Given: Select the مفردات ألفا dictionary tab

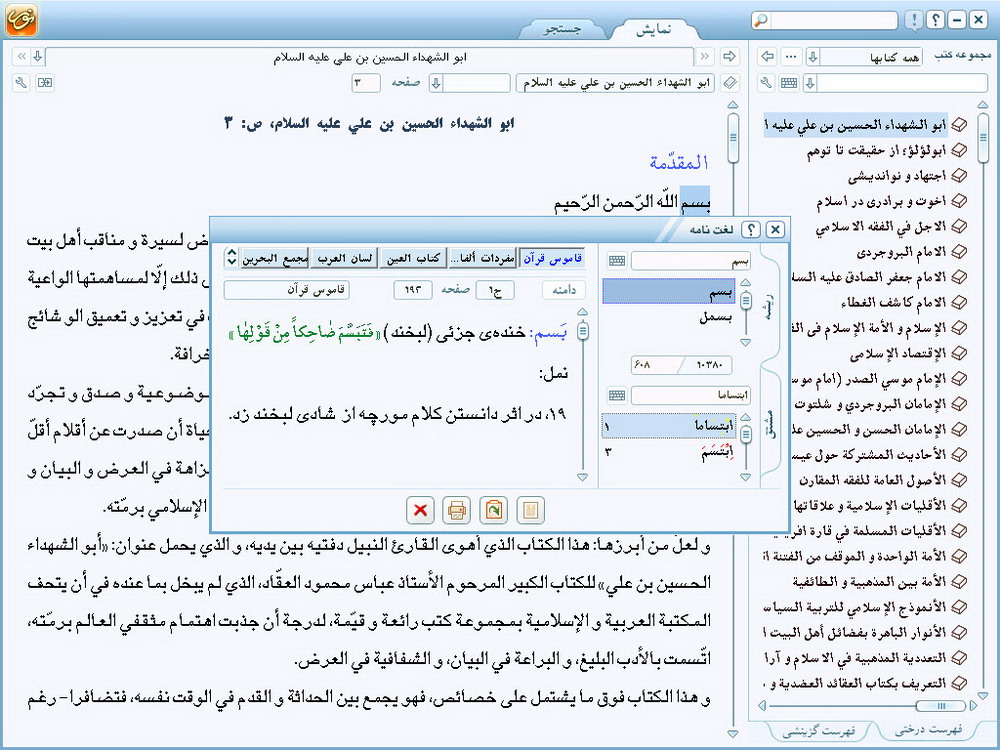Looking at the screenshot, I should click(x=482, y=258).
